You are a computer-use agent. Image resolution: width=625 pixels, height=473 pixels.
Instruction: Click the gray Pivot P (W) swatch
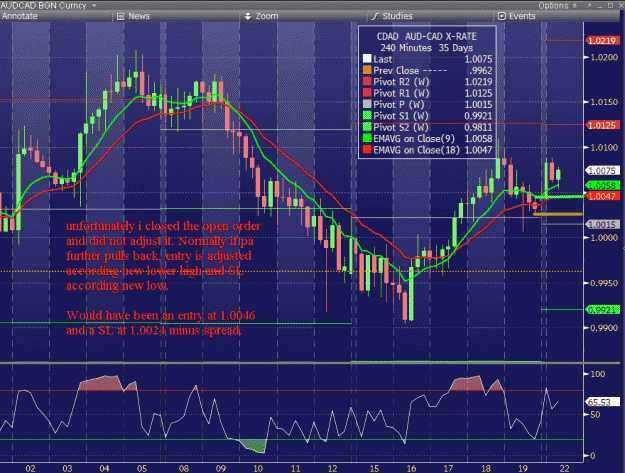click(x=367, y=104)
